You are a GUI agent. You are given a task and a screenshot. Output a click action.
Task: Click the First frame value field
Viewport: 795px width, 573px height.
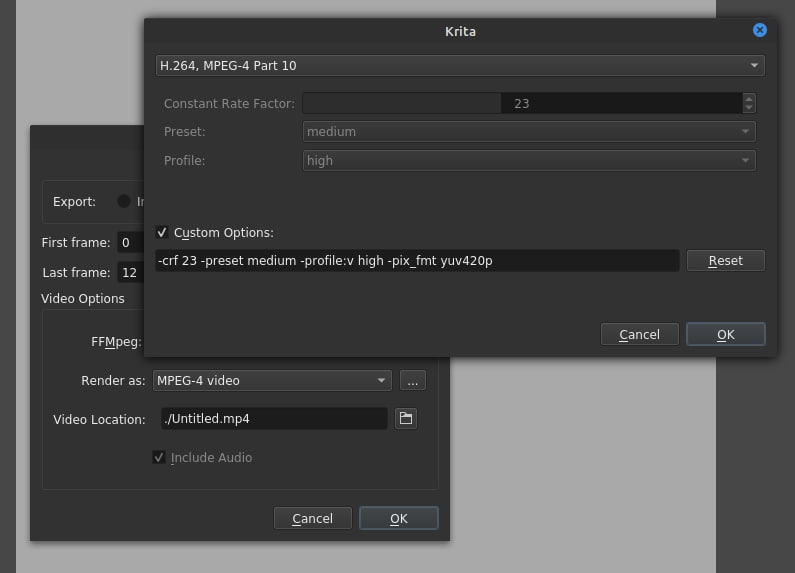pyautogui.click(x=131, y=242)
